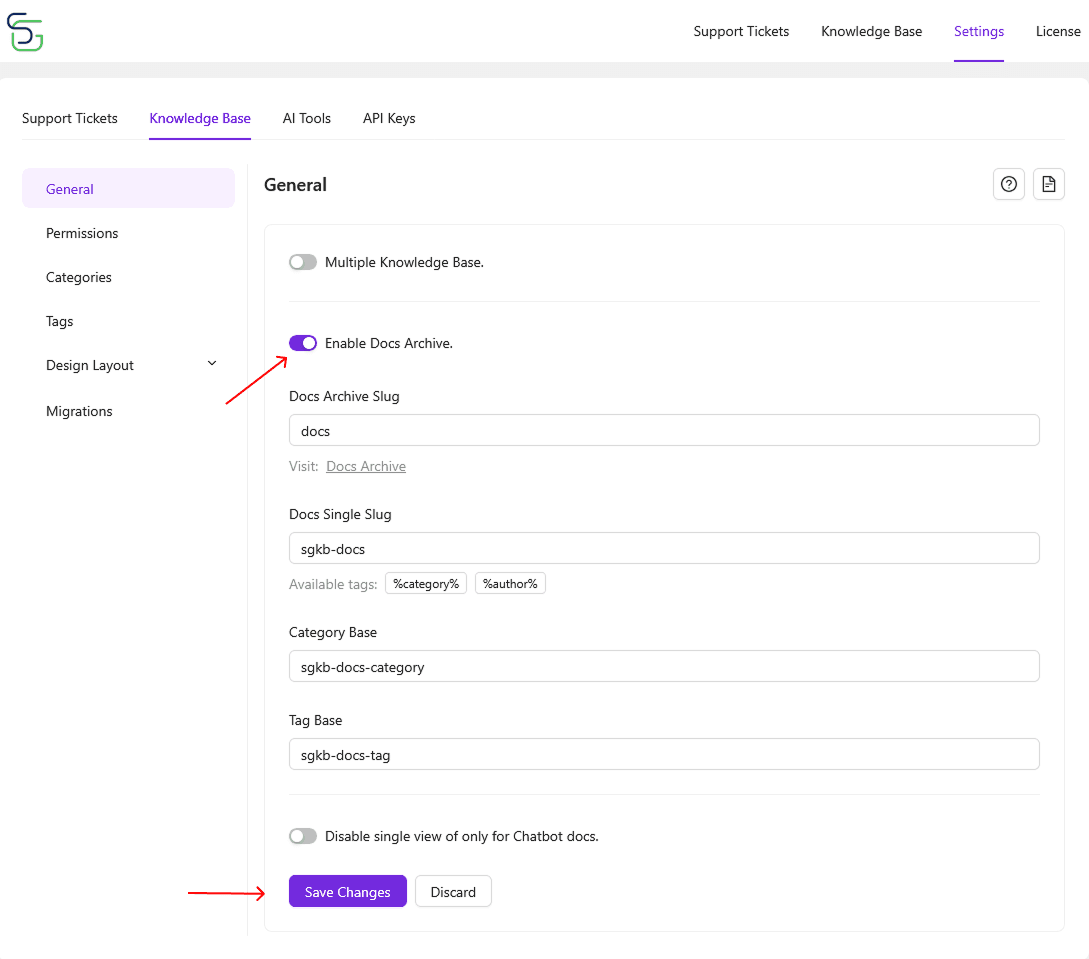1089x959 pixels.
Task: Discard unsaved changes
Action: pos(453,891)
